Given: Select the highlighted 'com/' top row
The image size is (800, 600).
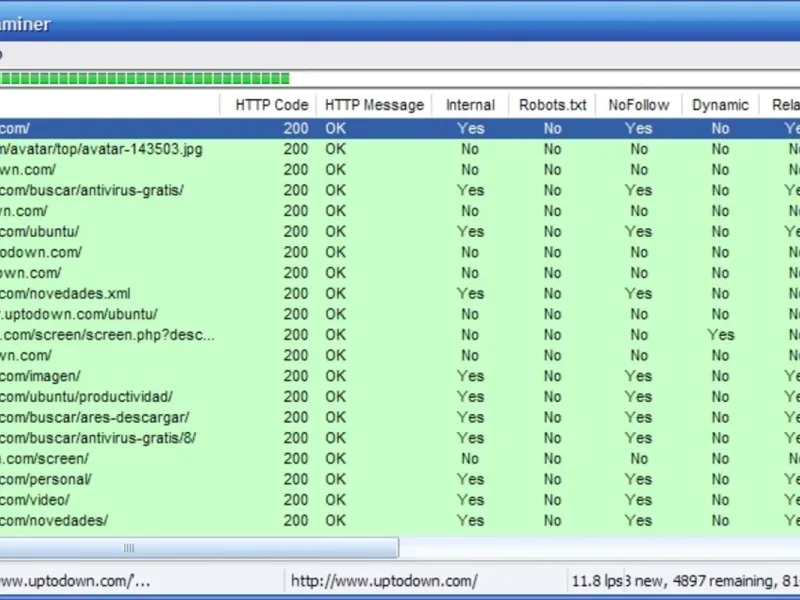Looking at the screenshot, I should point(400,129).
